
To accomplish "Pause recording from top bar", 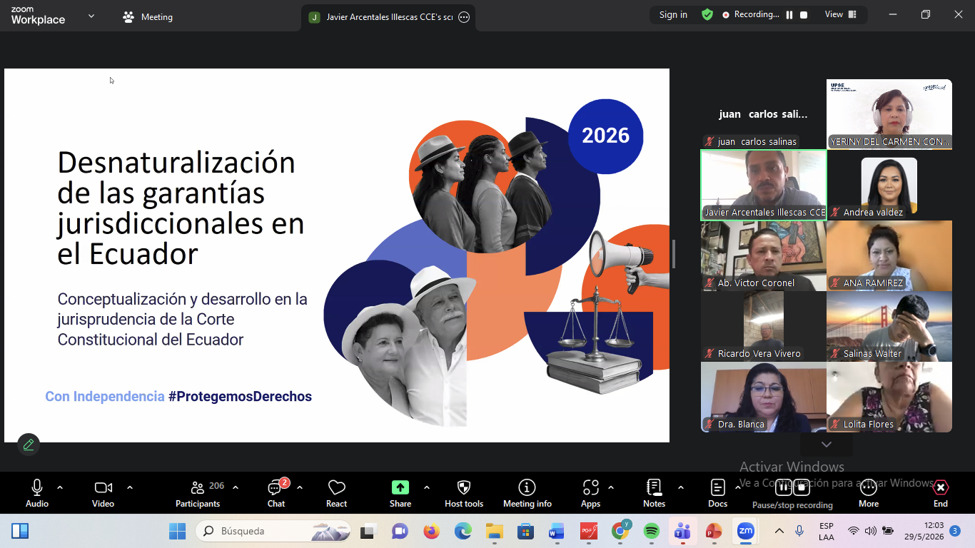I will click(x=789, y=14).
